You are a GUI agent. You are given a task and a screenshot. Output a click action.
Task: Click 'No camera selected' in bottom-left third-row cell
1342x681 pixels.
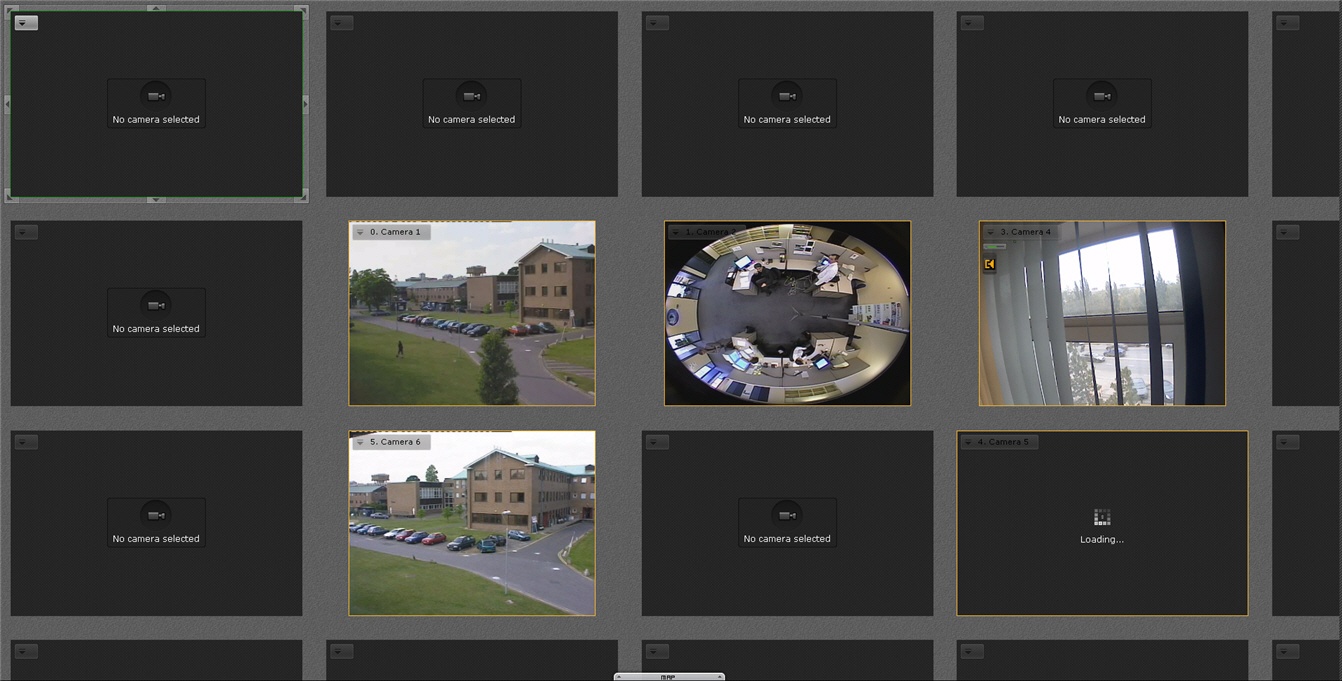coord(156,539)
